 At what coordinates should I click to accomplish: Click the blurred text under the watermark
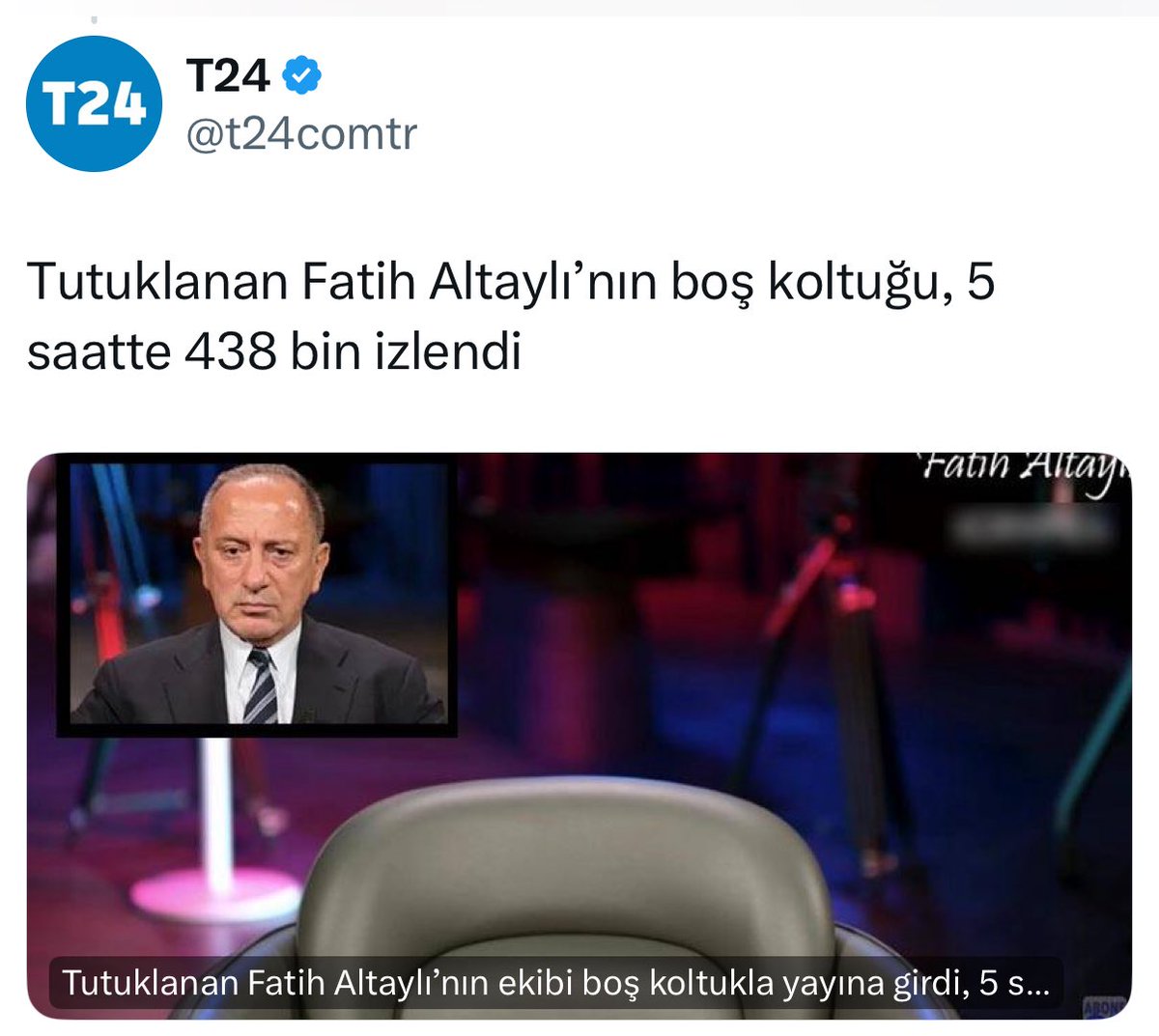coord(1033,526)
